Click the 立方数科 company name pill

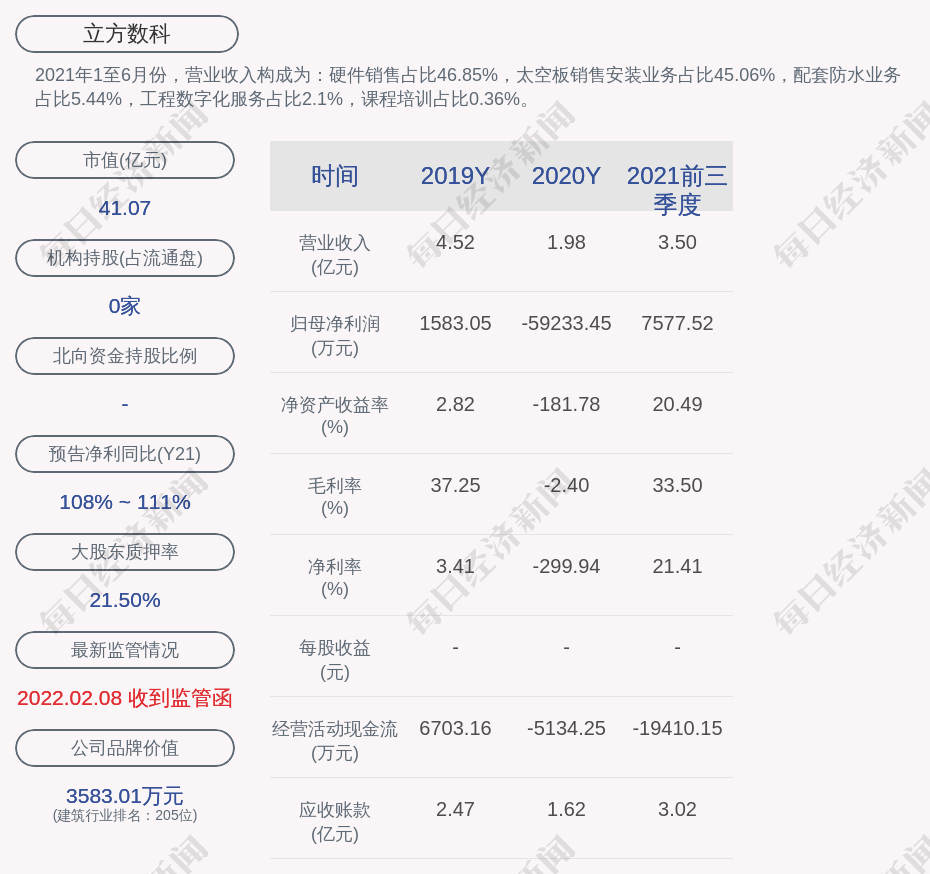127,34
